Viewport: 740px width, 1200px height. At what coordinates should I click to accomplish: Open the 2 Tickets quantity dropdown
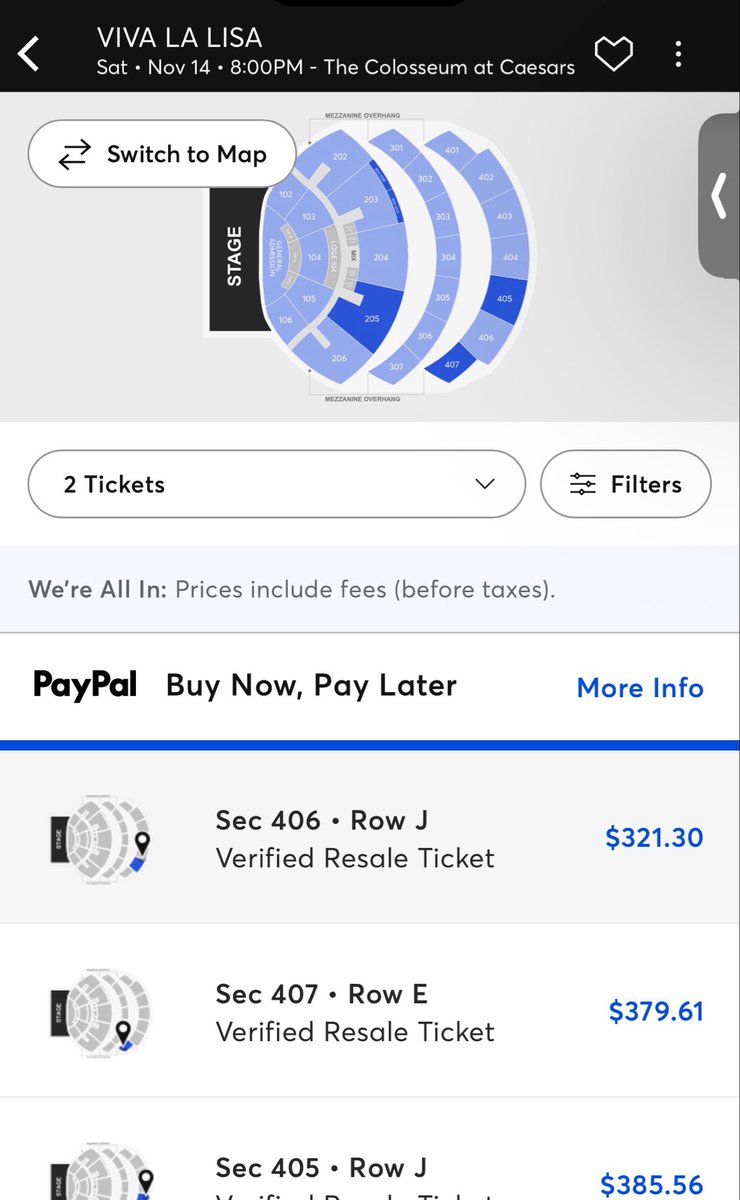(x=277, y=484)
